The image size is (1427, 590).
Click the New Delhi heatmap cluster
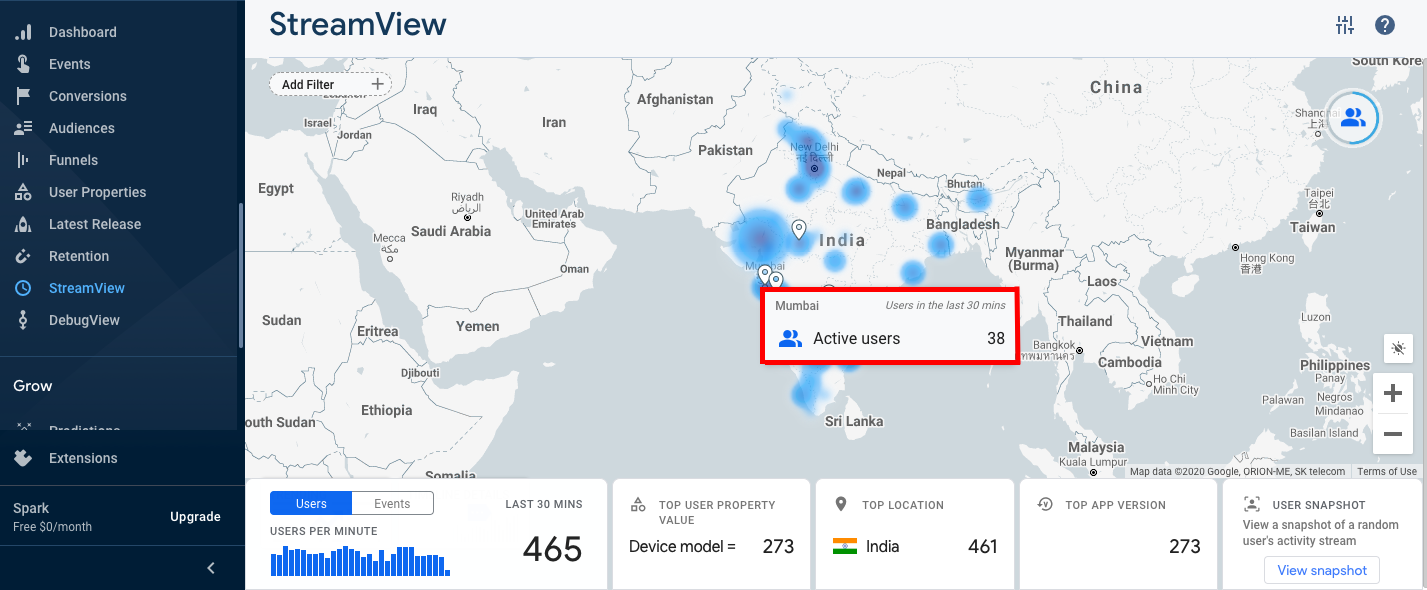click(811, 155)
